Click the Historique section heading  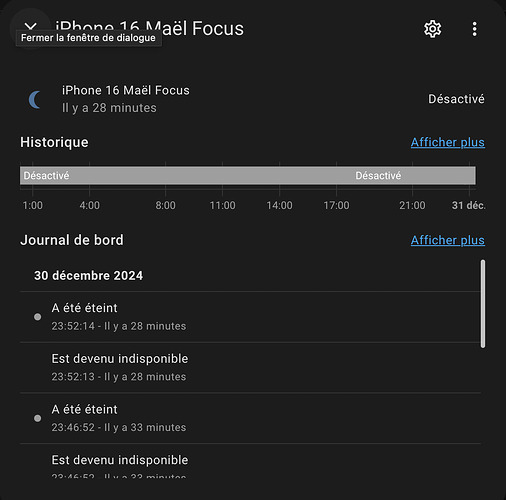[54, 142]
